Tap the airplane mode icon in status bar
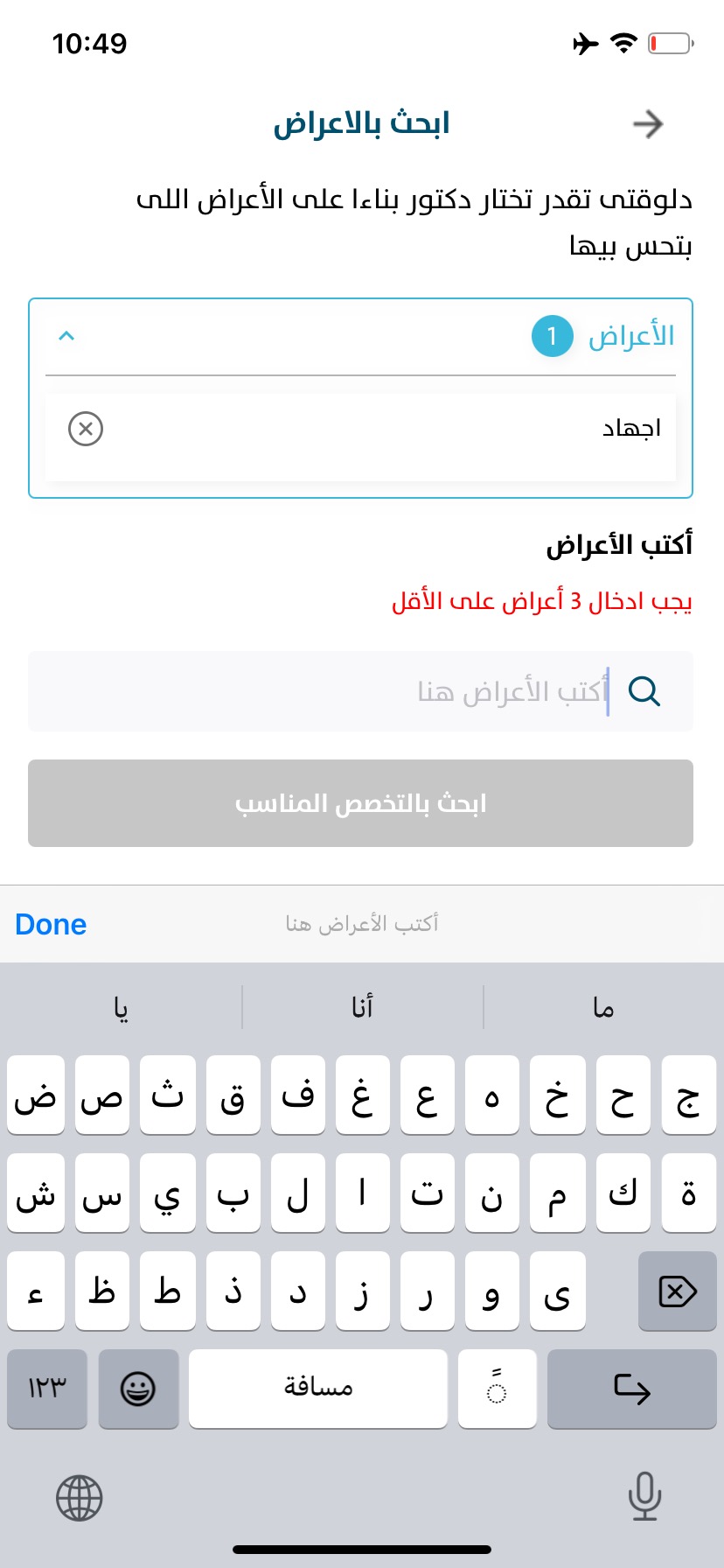This screenshot has width=724, height=1568. [585, 43]
